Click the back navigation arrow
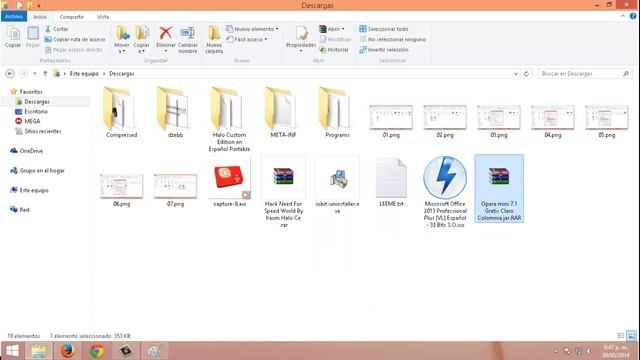Screen dimensions: 640x360 click(x=10, y=73)
